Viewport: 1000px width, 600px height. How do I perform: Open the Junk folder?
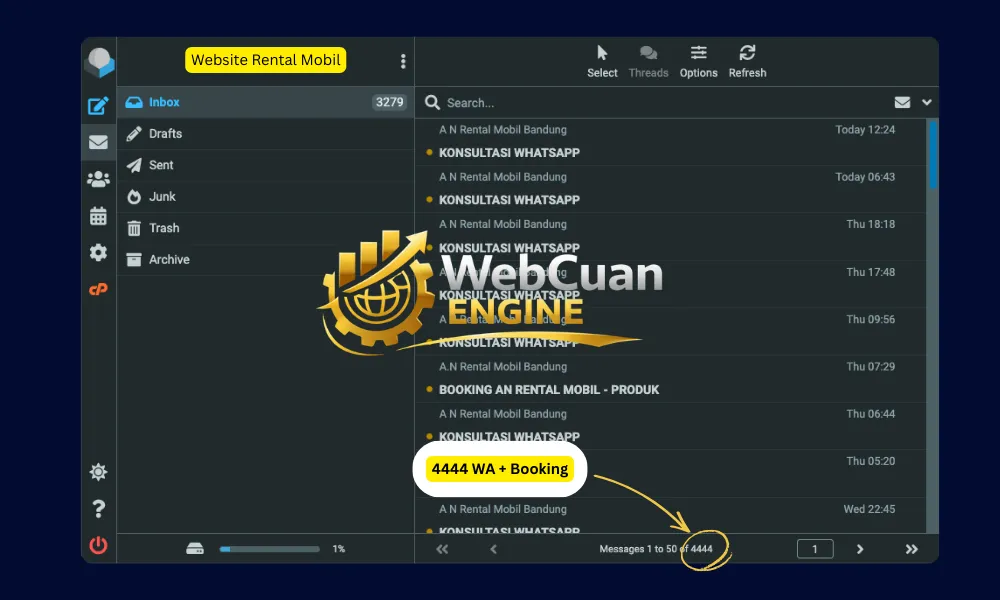pos(162,197)
